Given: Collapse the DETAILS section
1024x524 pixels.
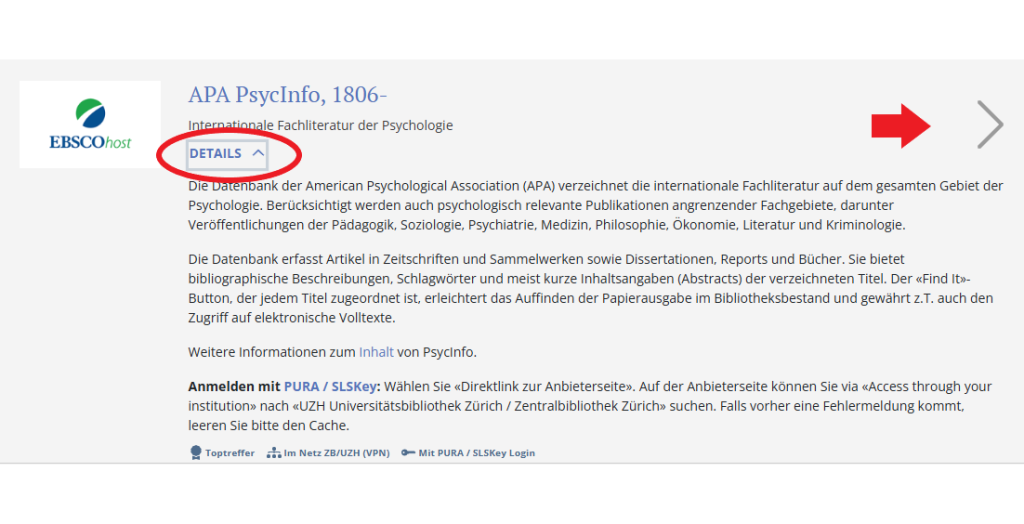Looking at the screenshot, I should [216, 154].
